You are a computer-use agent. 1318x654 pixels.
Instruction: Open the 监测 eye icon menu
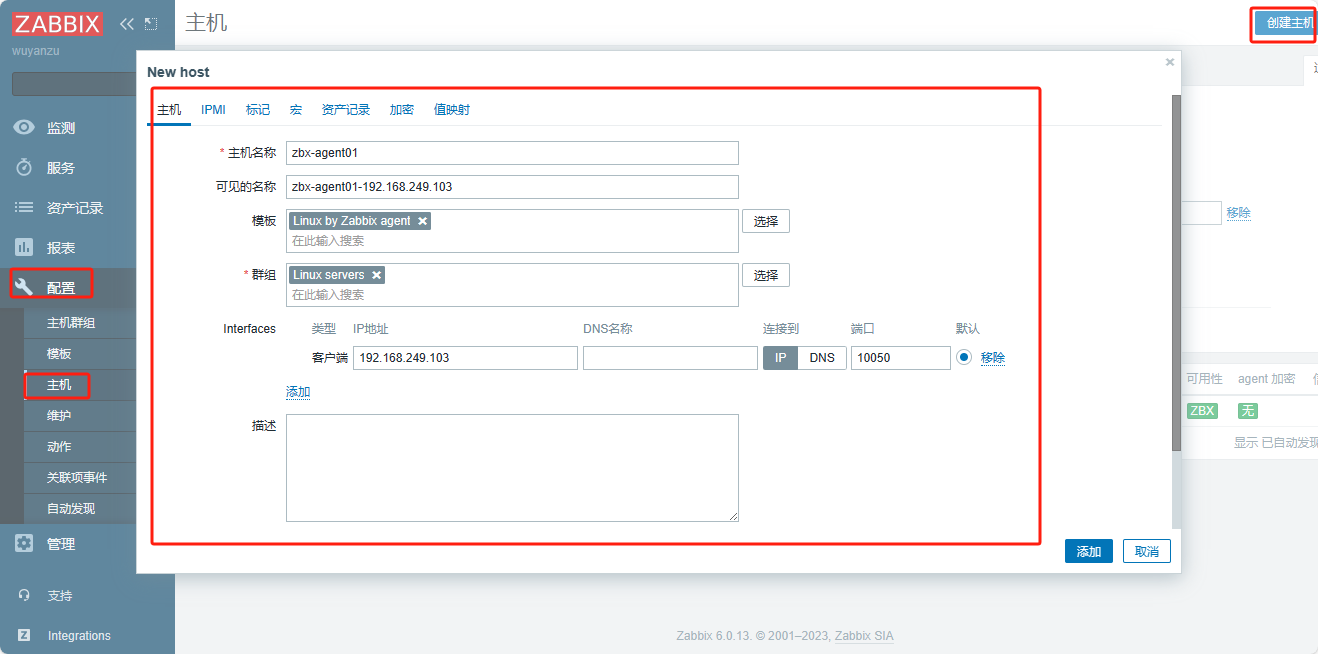click(x=24, y=128)
